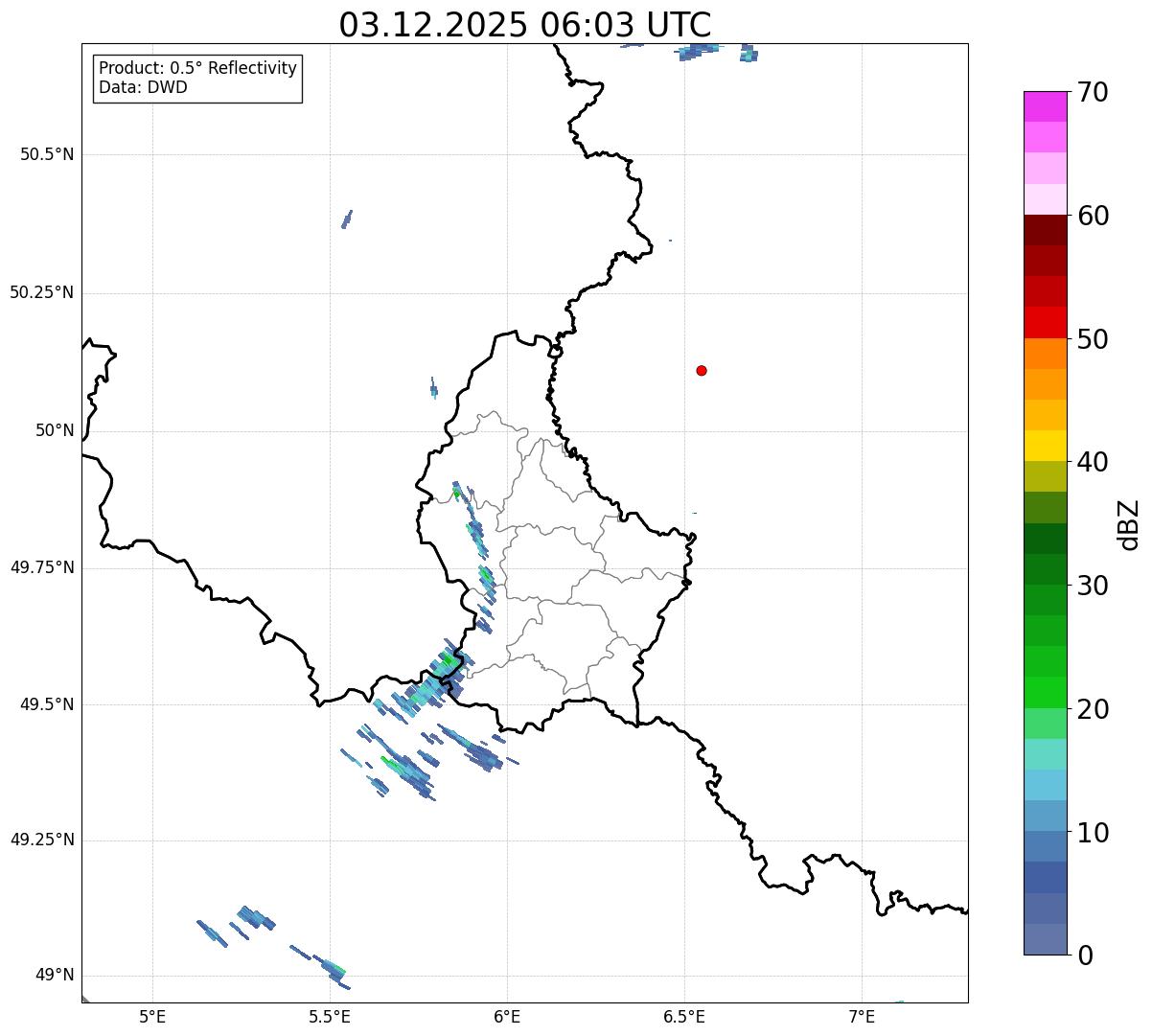Click the 5°E longitude label
This screenshot has height=1036, width=1152.
152,1016
